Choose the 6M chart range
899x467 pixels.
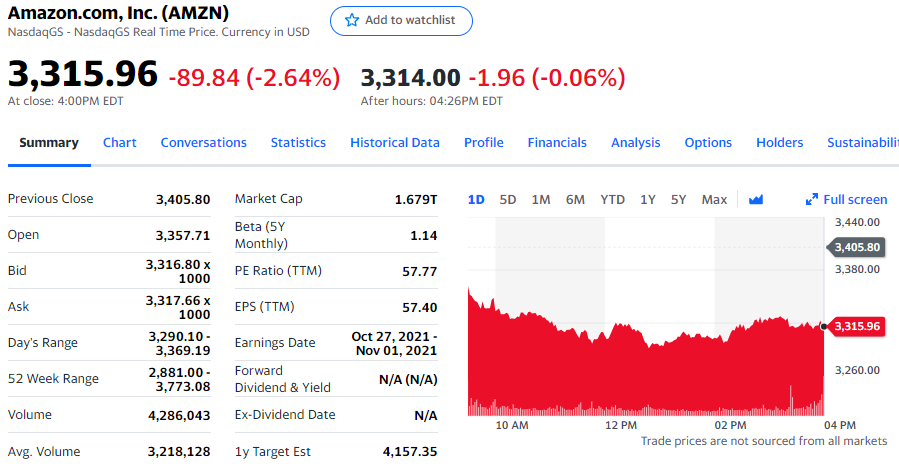[575, 200]
